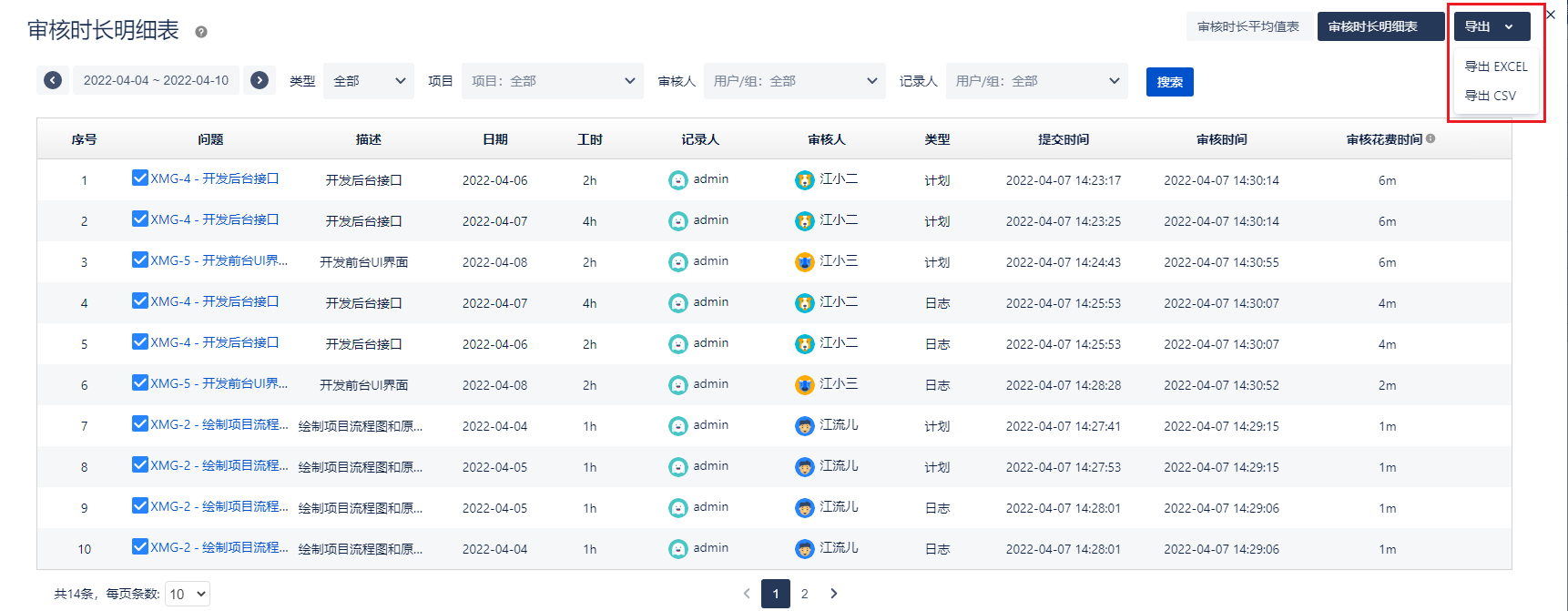Select 导出 EXCEL from the export menu

(x=1495, y=66)
